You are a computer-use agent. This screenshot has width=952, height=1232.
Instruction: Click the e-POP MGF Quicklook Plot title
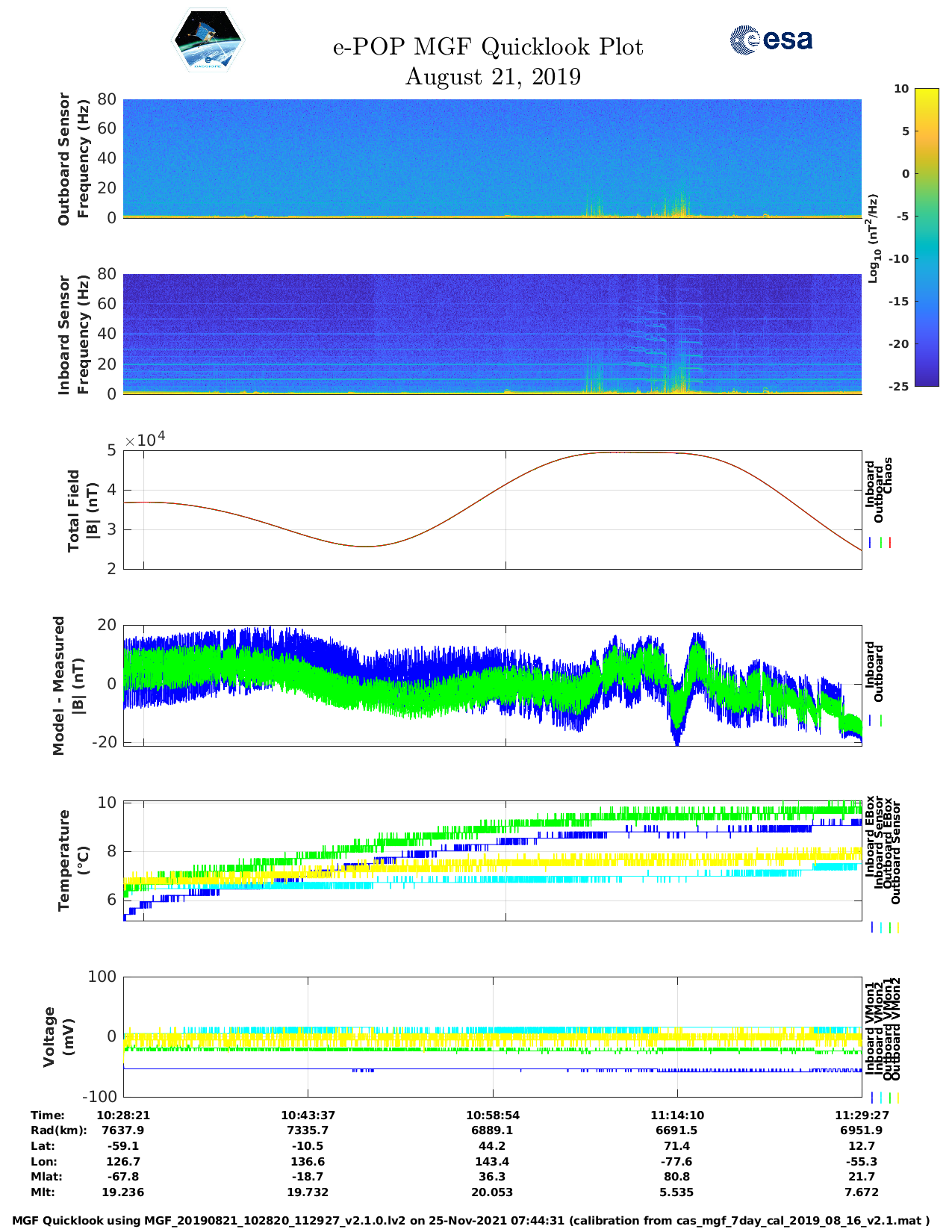pyautogui.click(x=488, y=47)
